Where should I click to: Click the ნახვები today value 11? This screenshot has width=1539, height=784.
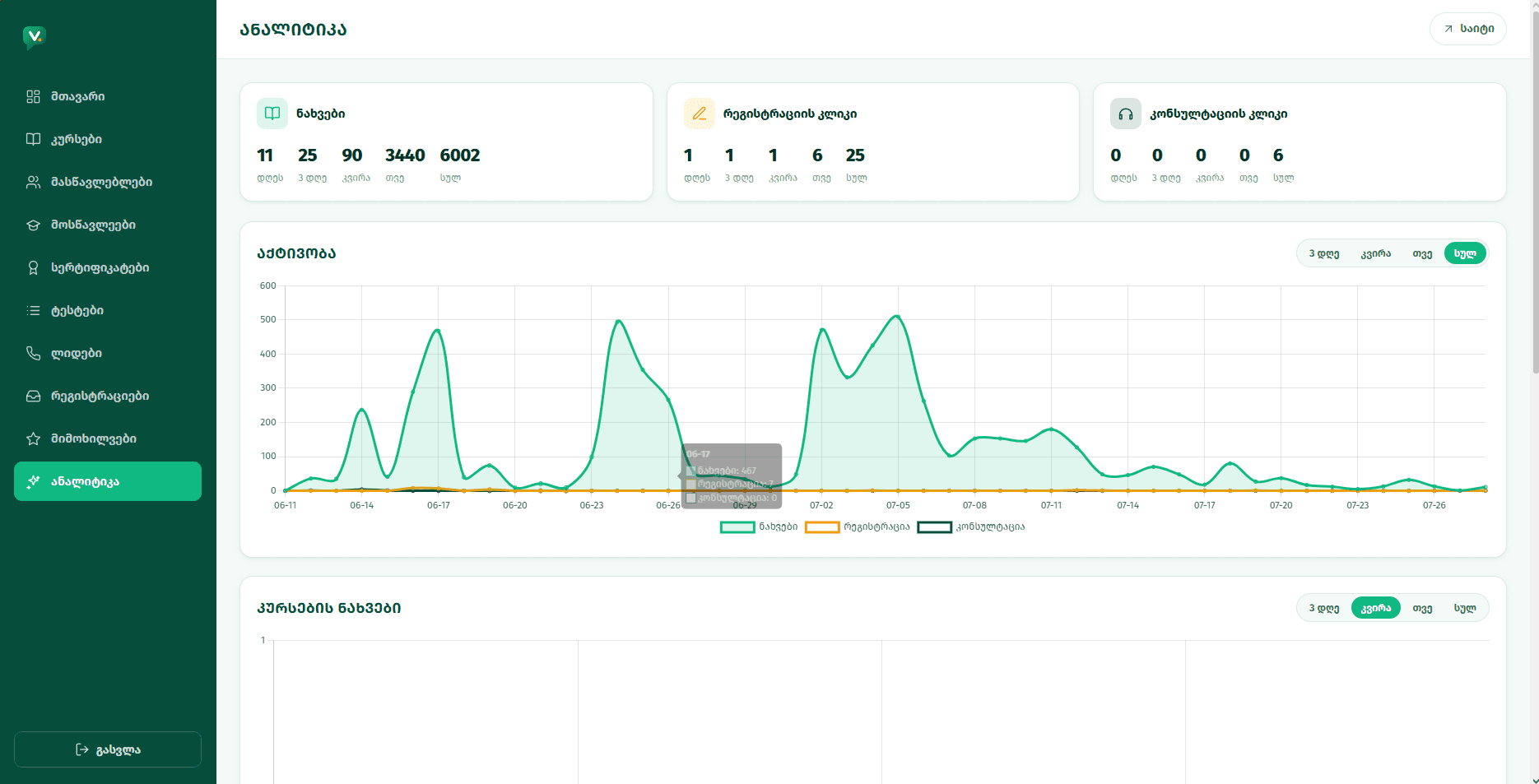coord(265,155)
